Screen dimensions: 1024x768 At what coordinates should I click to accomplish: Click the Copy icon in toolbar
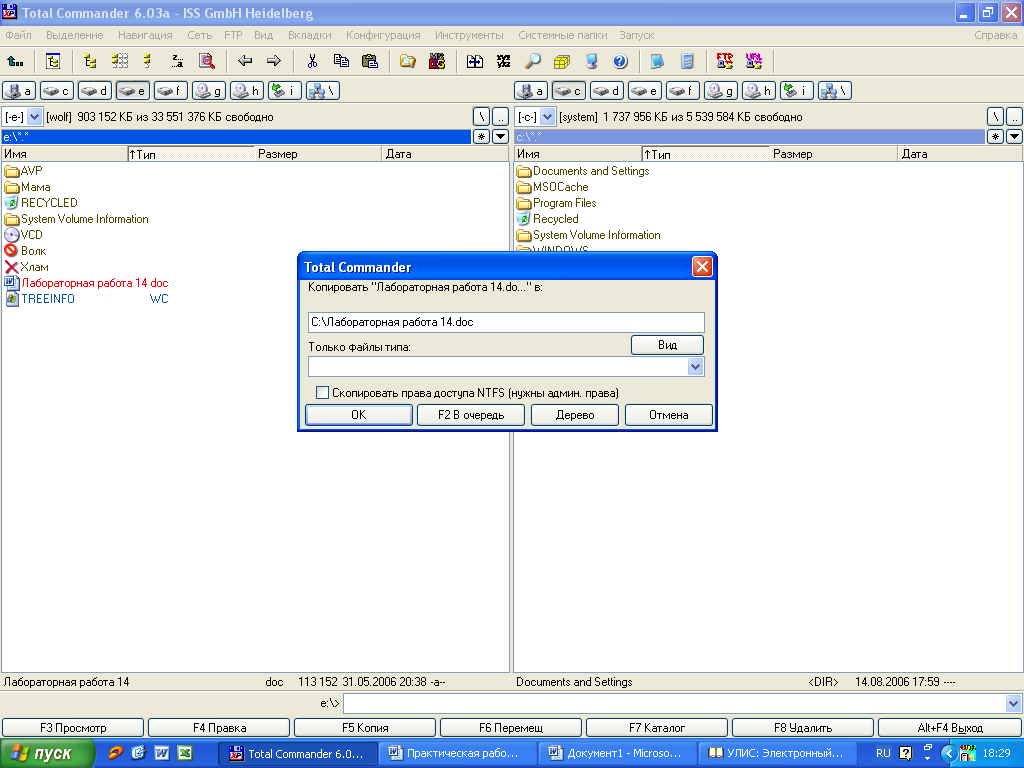pyautogui.click(x=341, y=61)
